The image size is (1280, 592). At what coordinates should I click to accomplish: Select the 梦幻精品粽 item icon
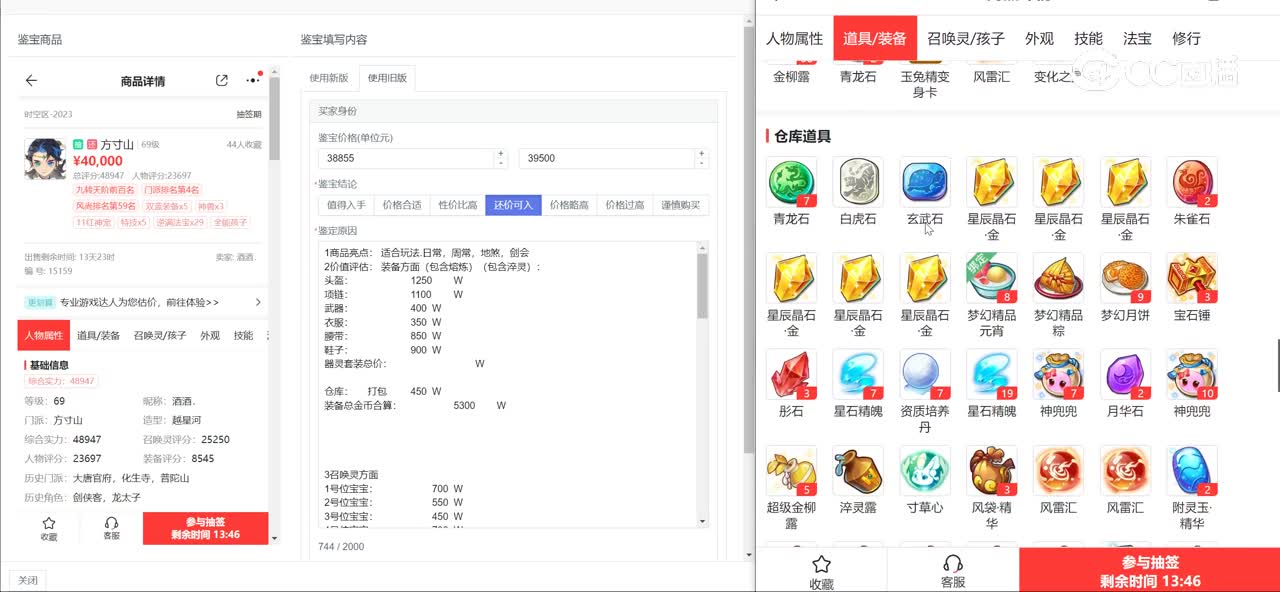point(1058,278)
